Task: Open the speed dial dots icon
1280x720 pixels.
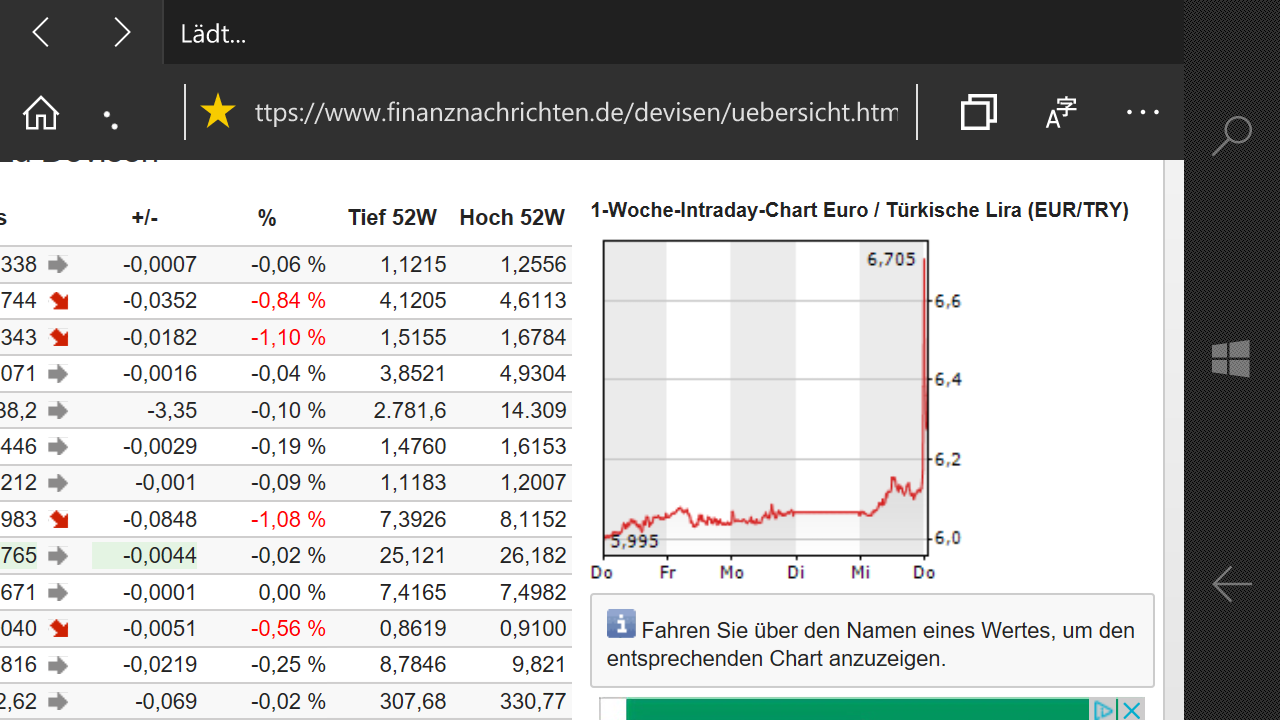Action: pos(111,118)
